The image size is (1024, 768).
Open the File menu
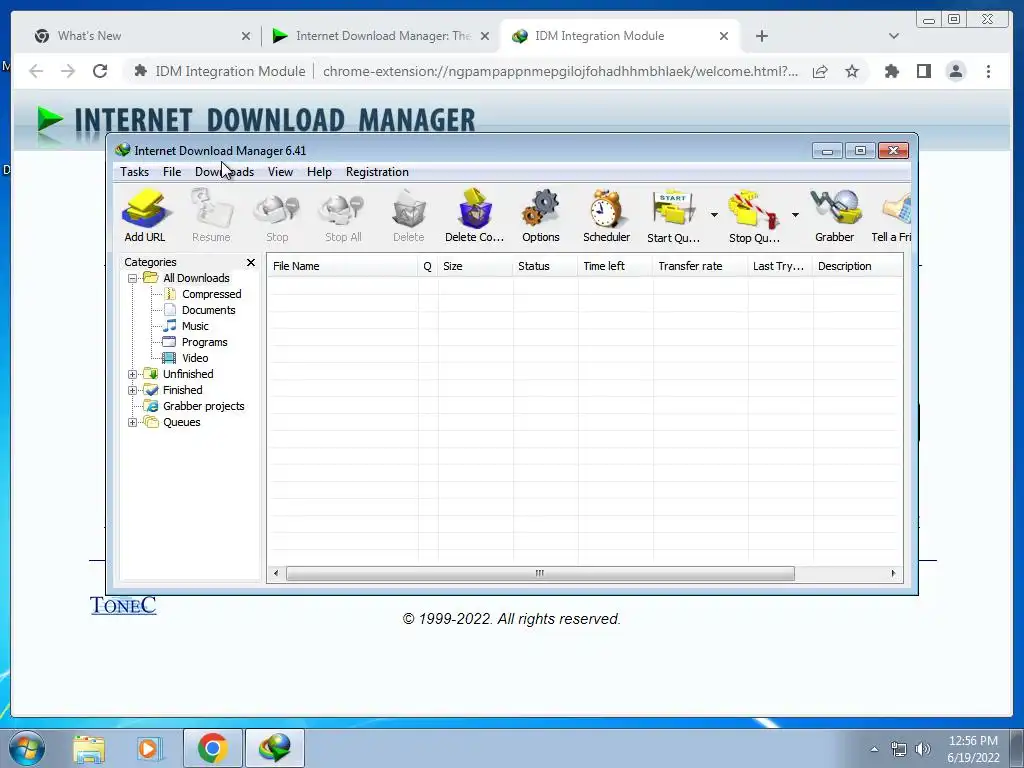click(172, 172)
